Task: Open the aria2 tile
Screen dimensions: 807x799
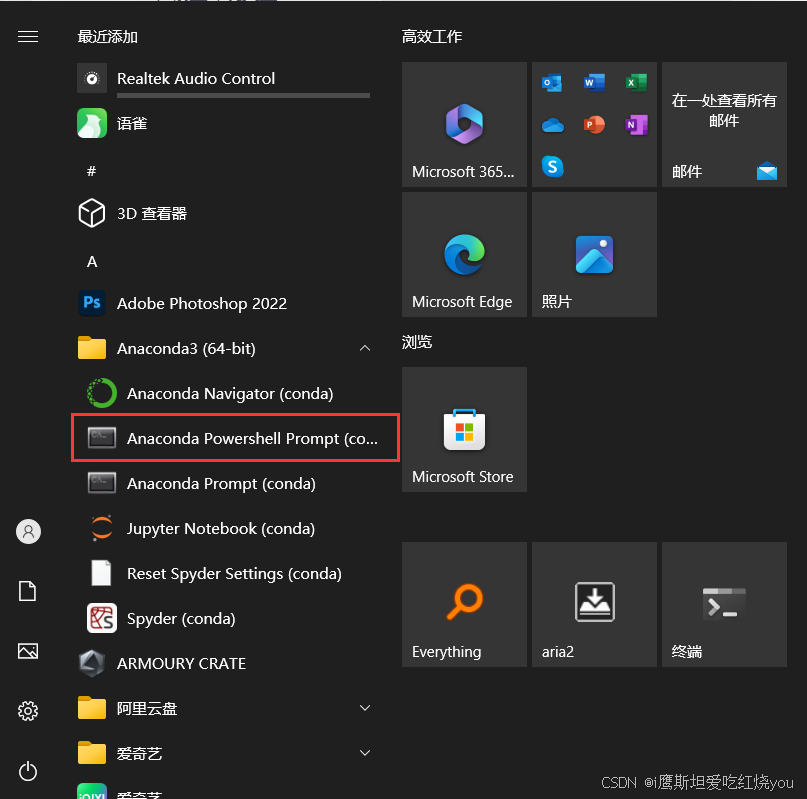Action: (594, 604)
